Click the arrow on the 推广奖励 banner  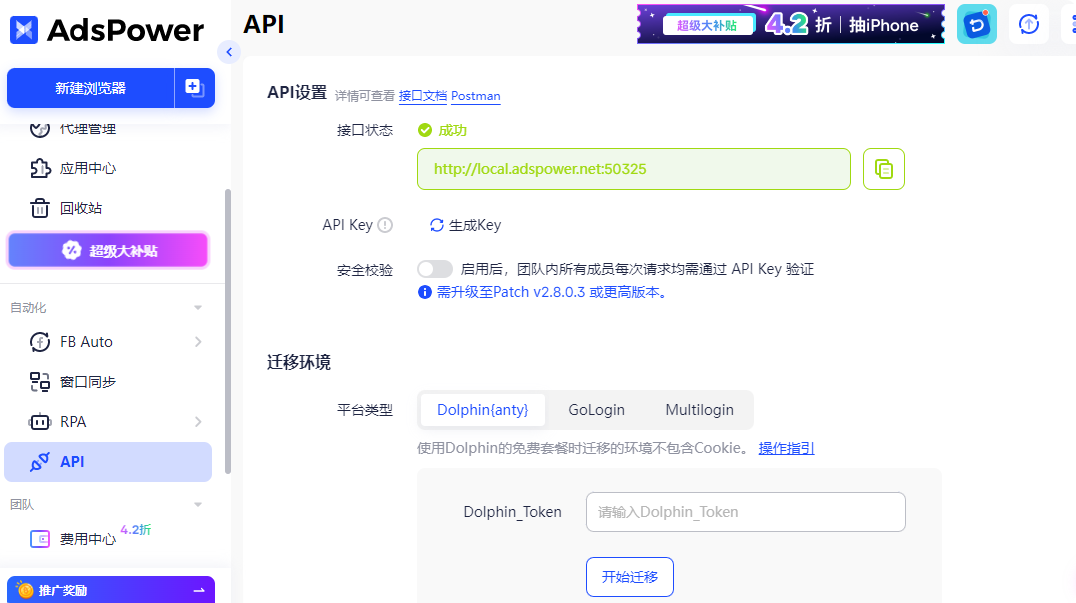tap(199, 591)
